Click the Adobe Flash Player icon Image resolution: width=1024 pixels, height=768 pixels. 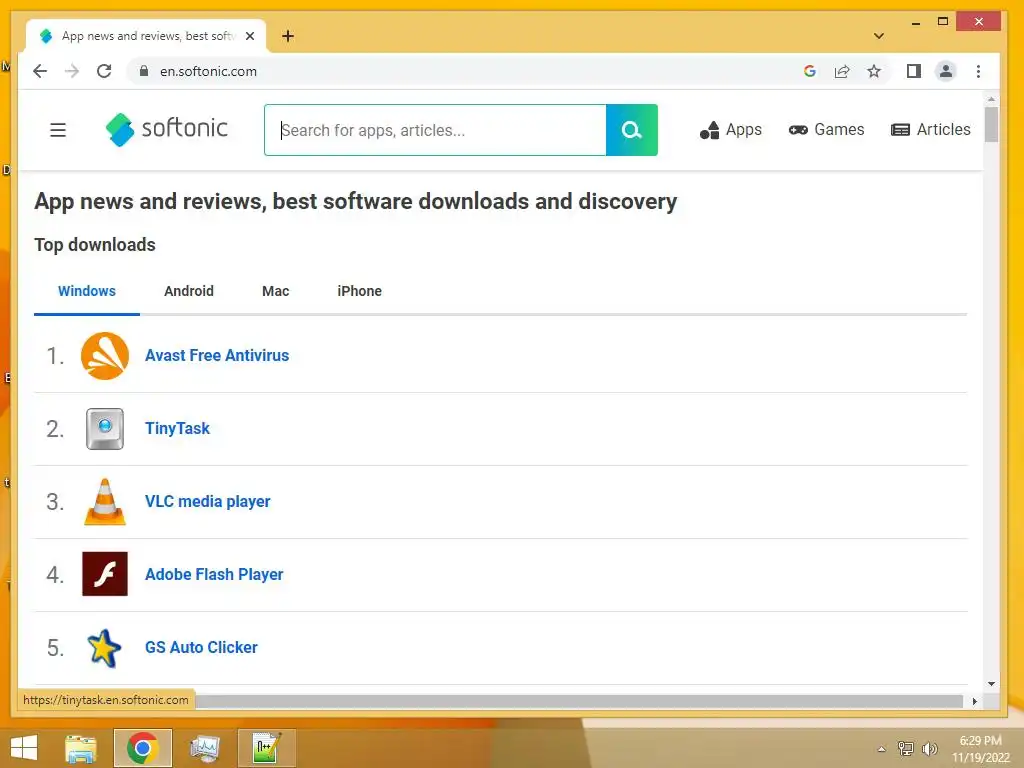pos(104,574)
